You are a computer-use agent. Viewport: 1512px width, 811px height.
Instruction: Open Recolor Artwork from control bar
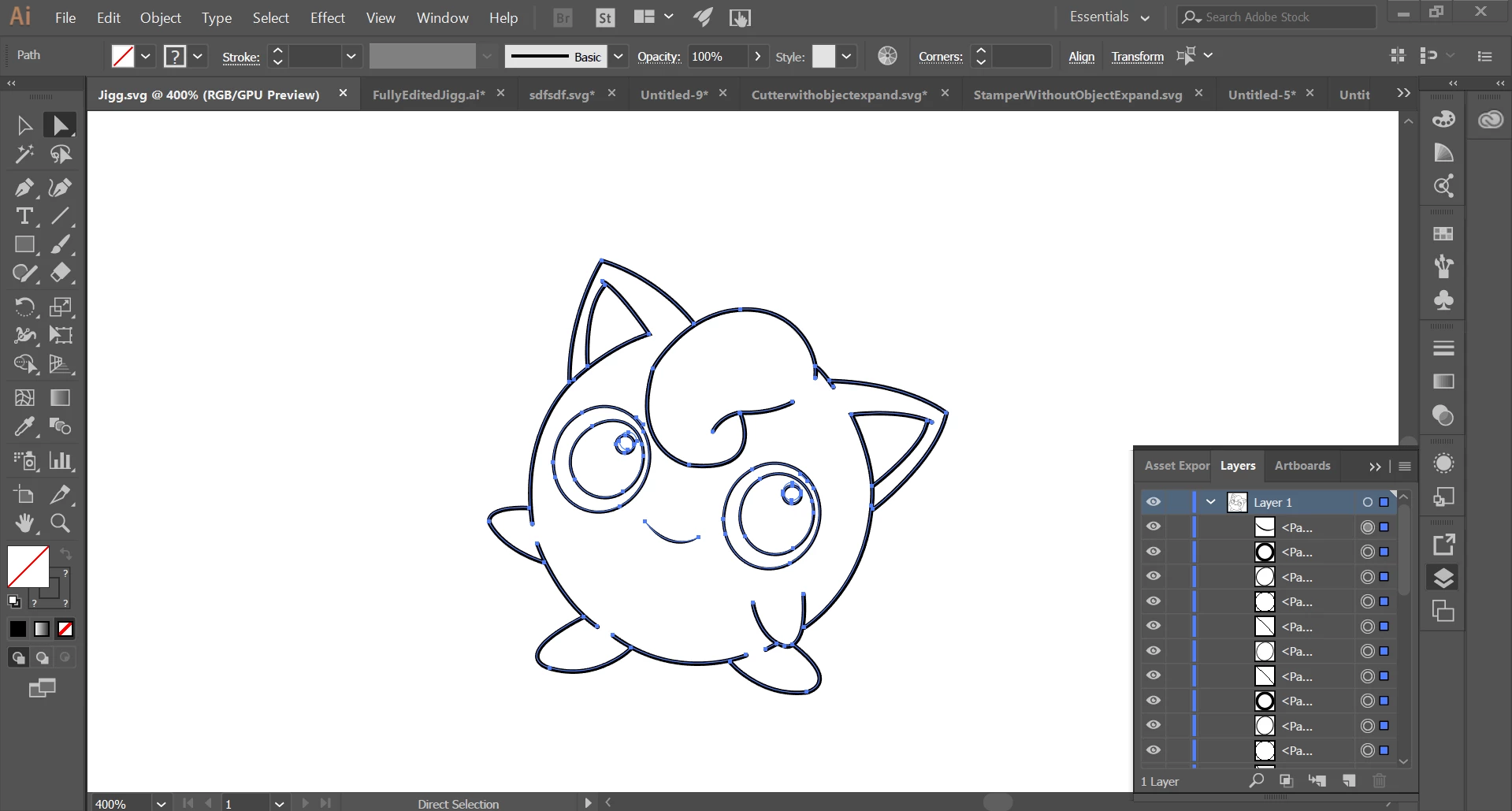pyautogui.click(x=887, y=56)
